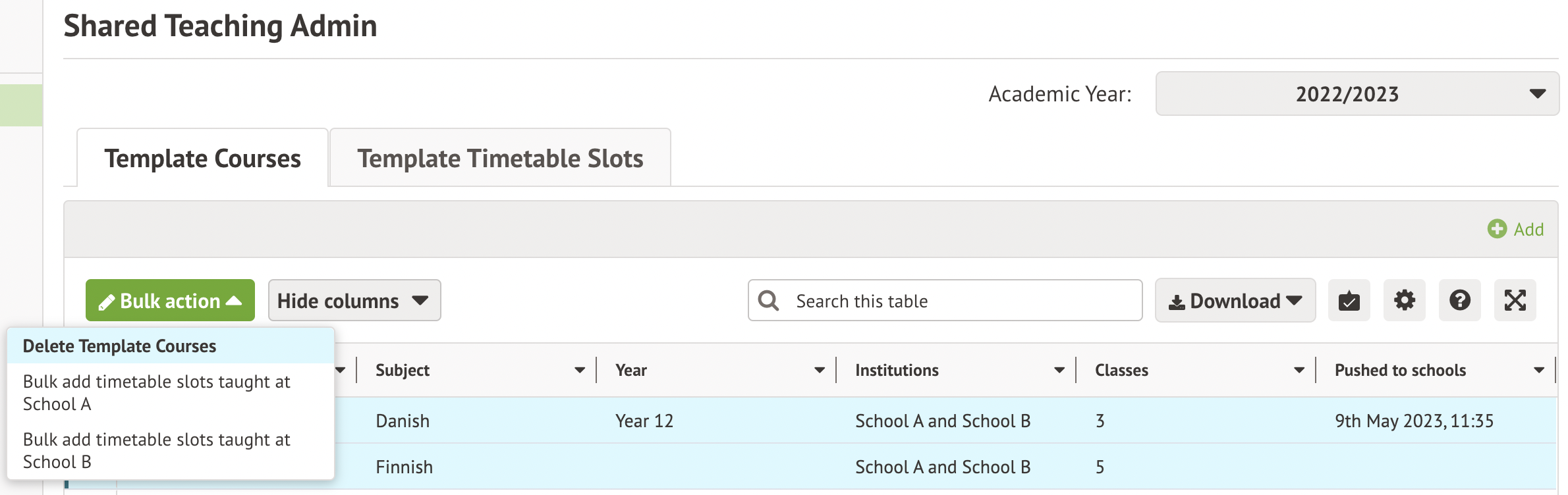Click the calendar checkmark icon in toolbar
This screenshot has width=1568, height=495.
[1349, 301]
